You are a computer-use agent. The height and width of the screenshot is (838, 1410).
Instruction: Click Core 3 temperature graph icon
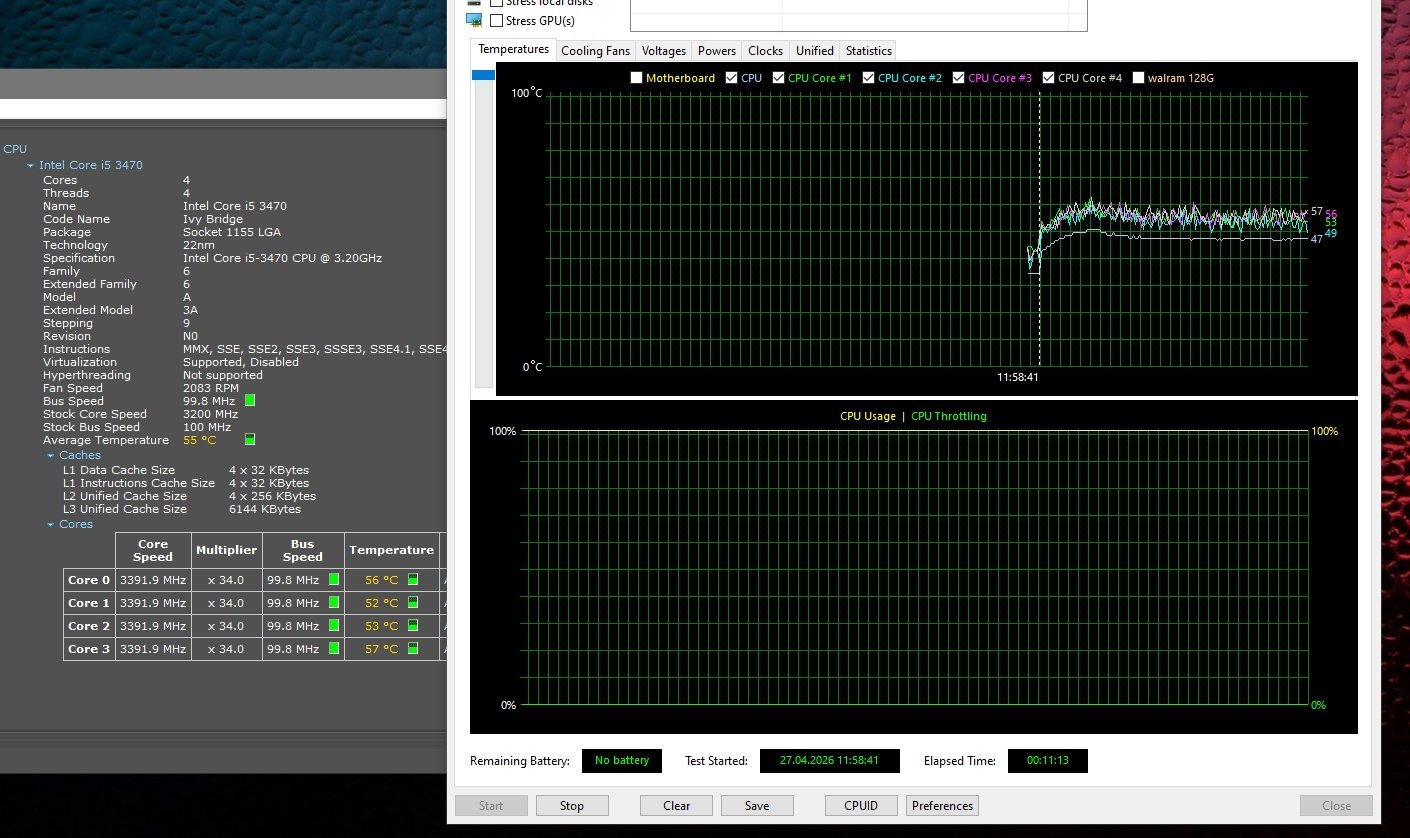413,649
